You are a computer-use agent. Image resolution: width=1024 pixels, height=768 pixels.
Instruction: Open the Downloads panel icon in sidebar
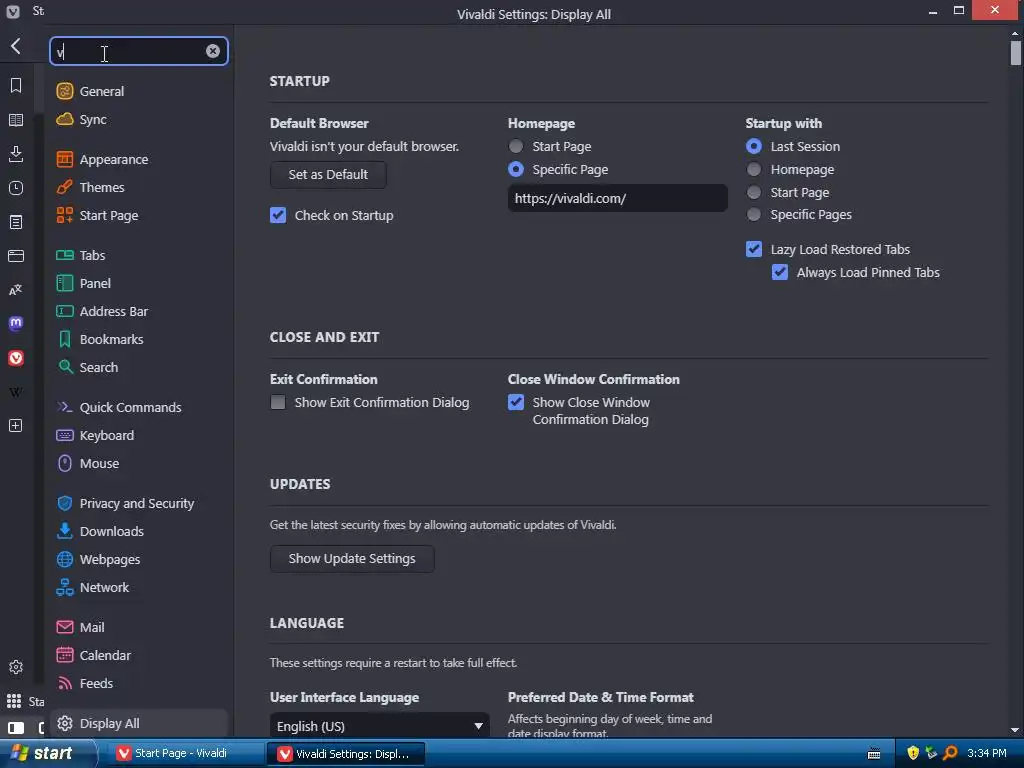16,154
